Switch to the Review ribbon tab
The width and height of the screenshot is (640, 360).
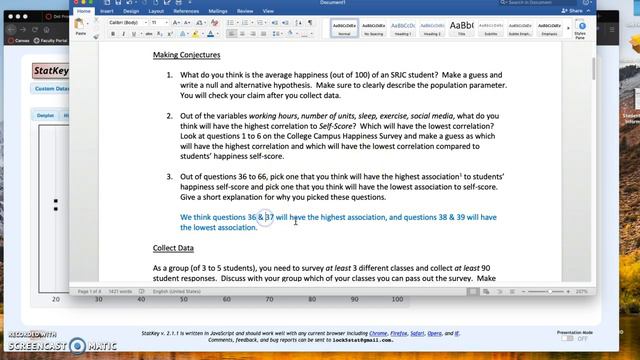pyautogui.click(x=245, y=11)
